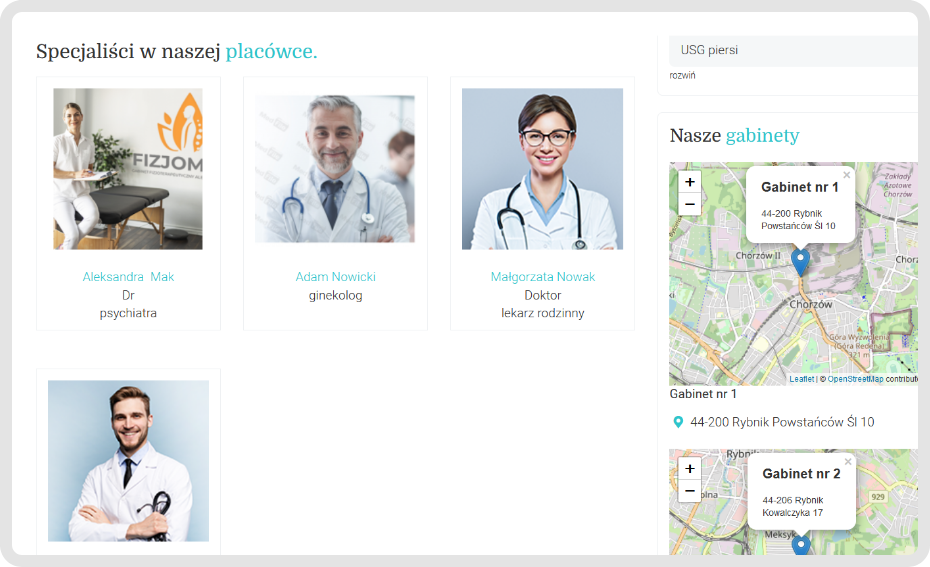
Task: Click the blue marker on Gabinet nr 1 map
Action: point(800,261)
